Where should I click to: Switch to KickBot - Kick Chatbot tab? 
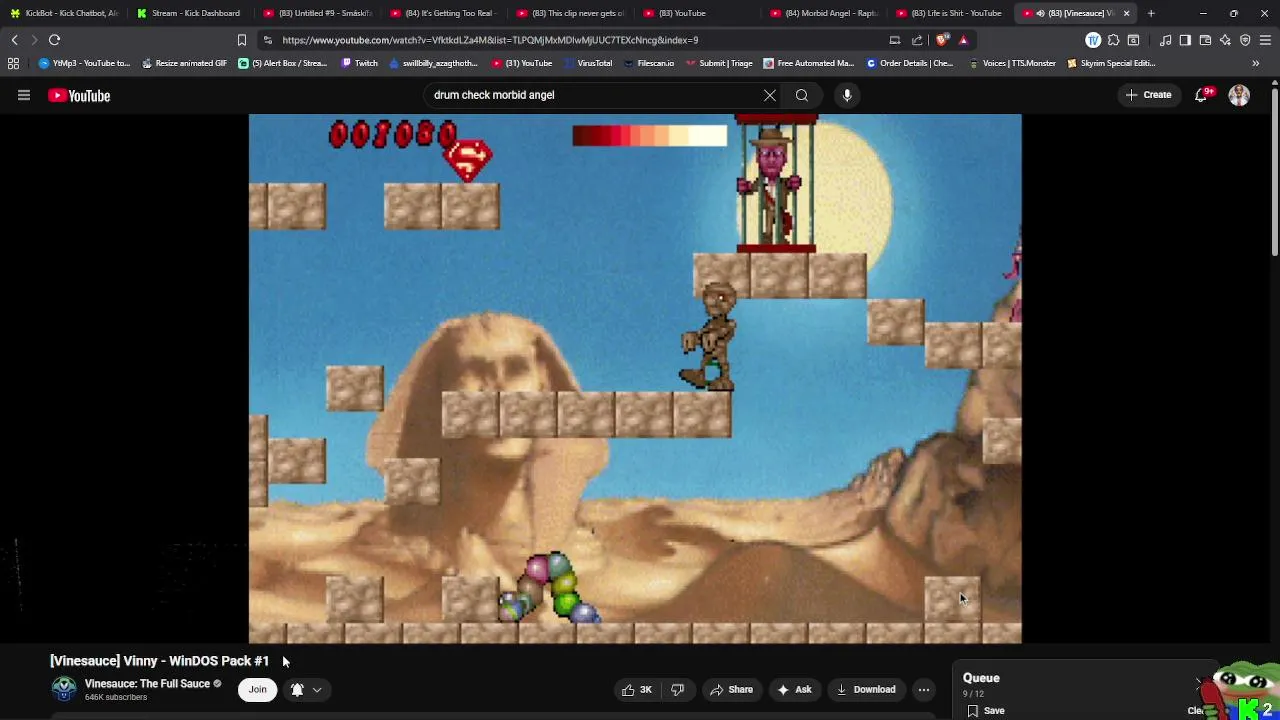[x=64, y=13]
